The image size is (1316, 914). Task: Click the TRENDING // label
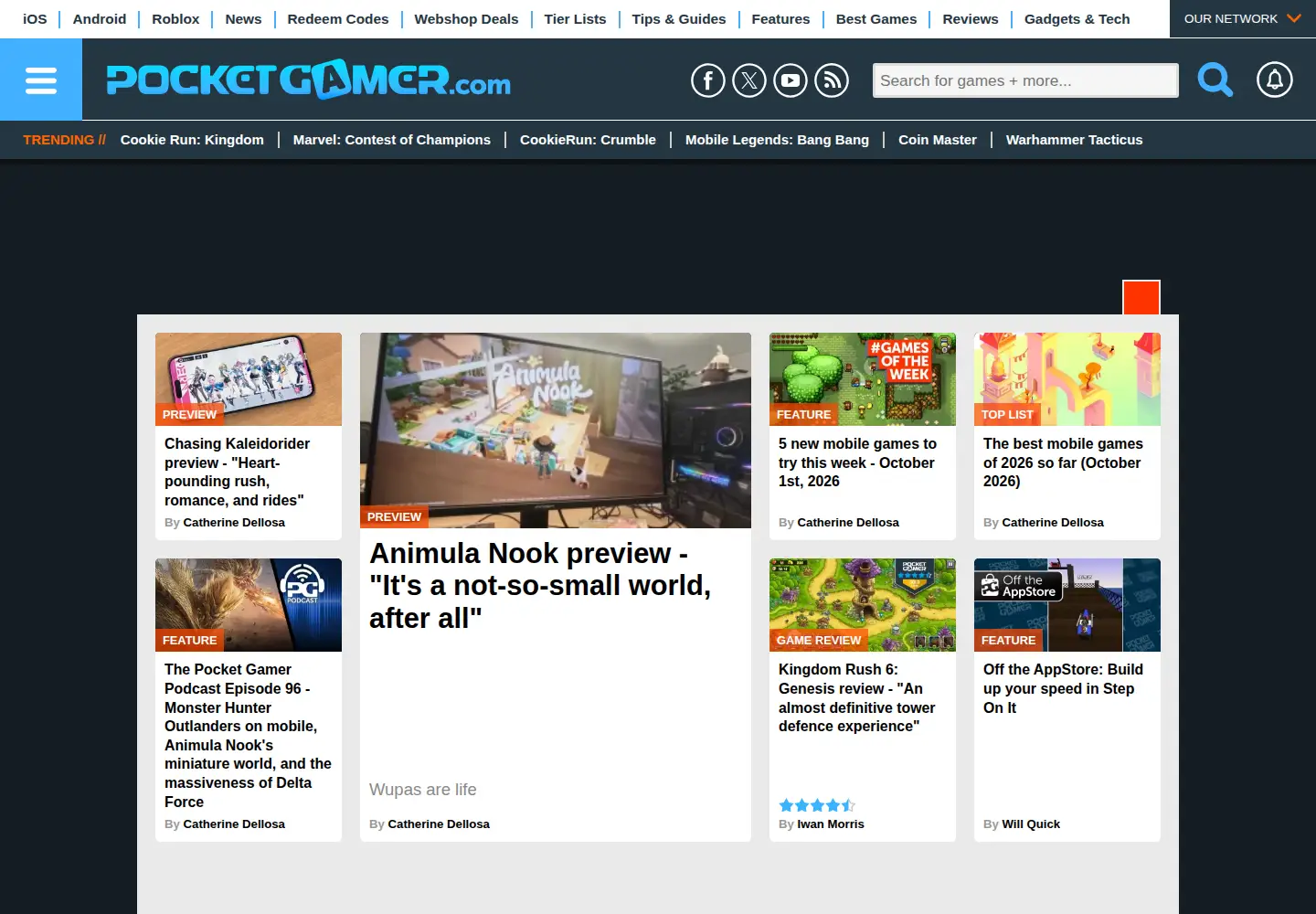(64, 140)
